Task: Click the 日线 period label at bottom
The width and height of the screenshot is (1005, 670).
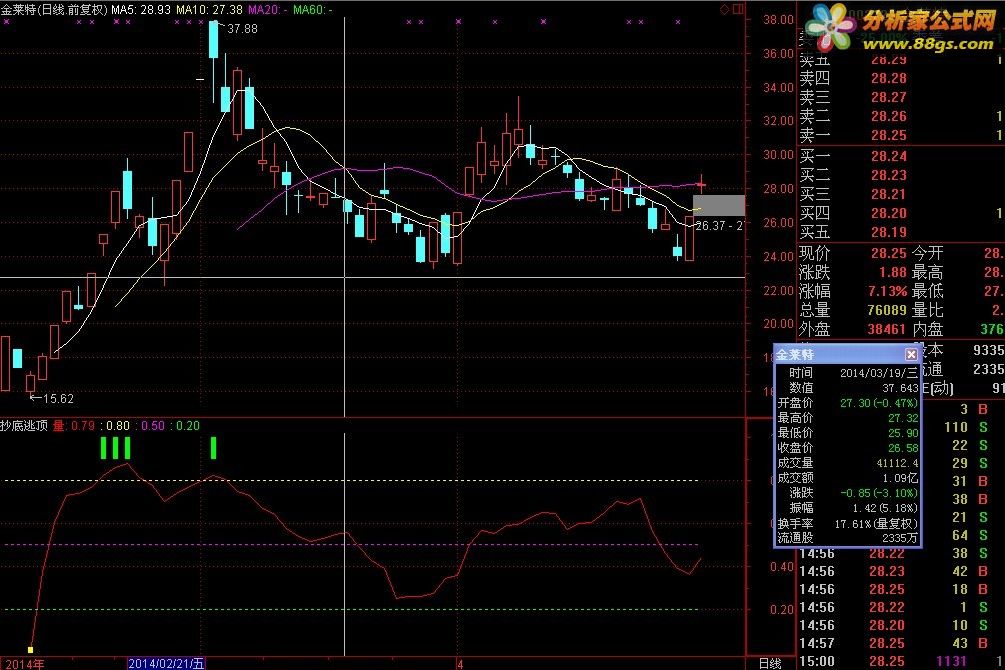Action: click(x=770, y=664)
